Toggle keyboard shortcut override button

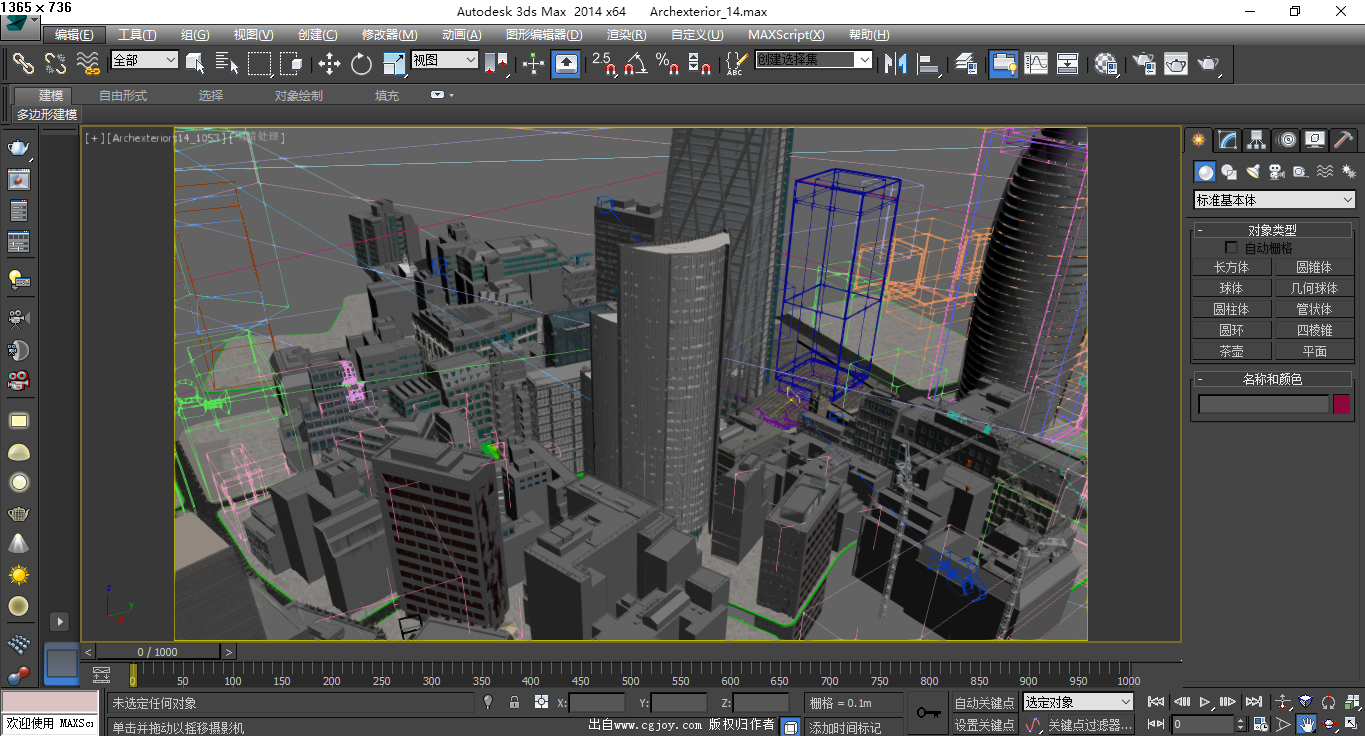coord(566,64)
